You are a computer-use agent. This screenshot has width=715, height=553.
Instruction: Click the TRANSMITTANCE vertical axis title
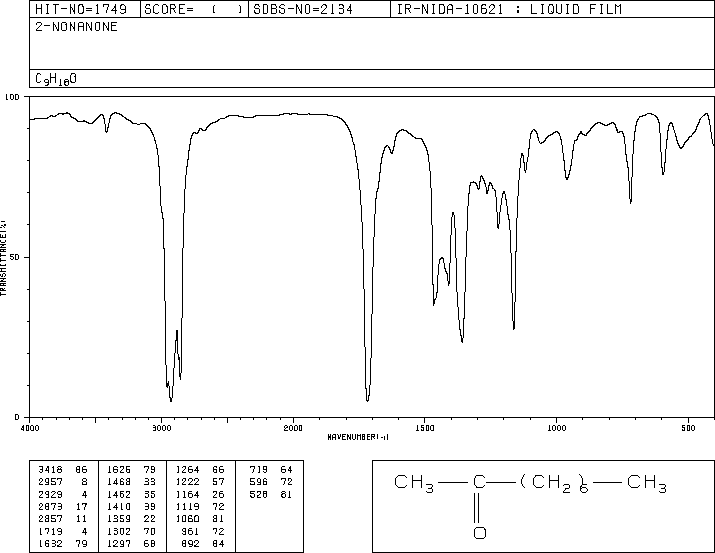pyautogui.click(x=3, y=258)
